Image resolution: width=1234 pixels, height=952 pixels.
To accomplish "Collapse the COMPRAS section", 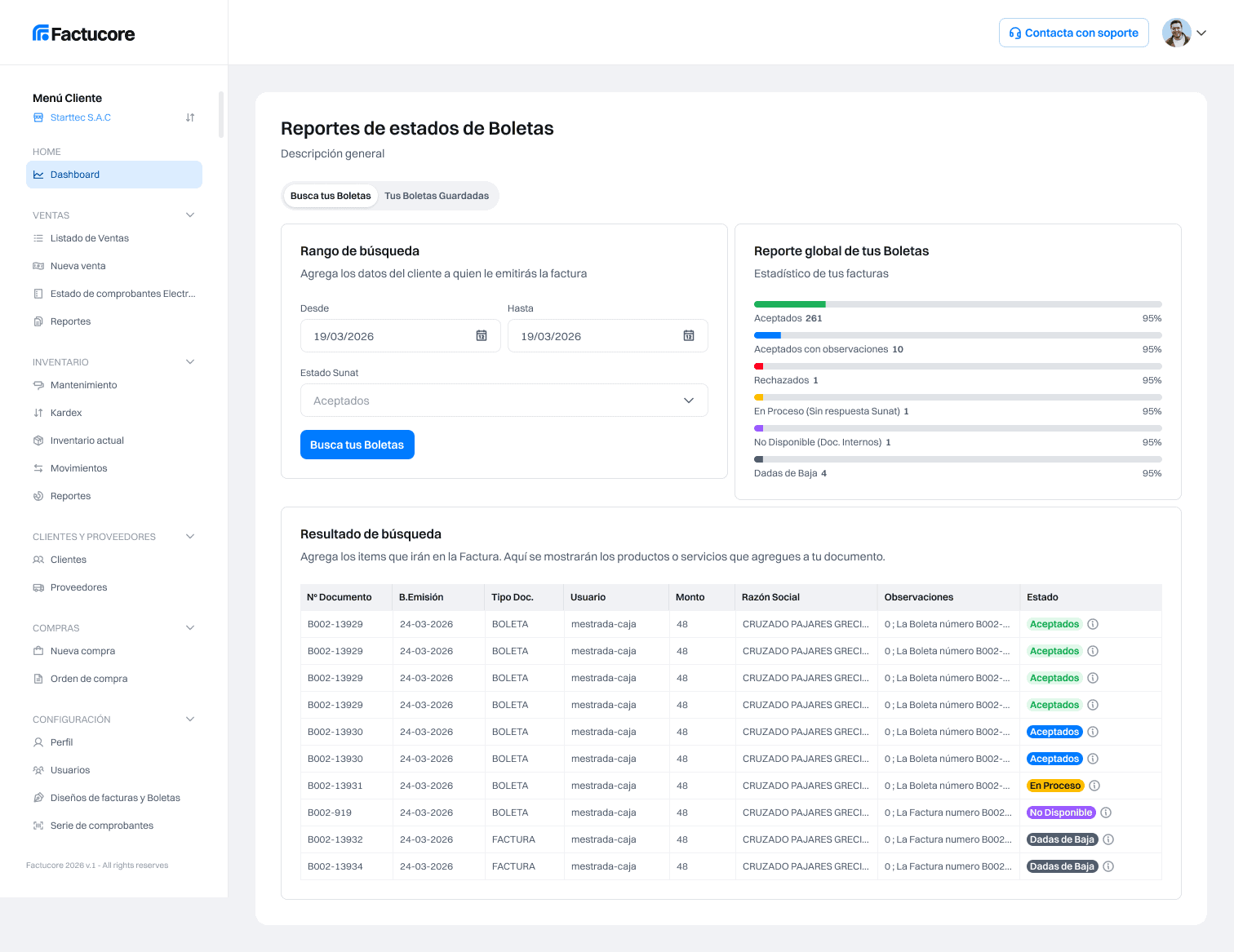I will pyautogui.click(x=190, y=628).
